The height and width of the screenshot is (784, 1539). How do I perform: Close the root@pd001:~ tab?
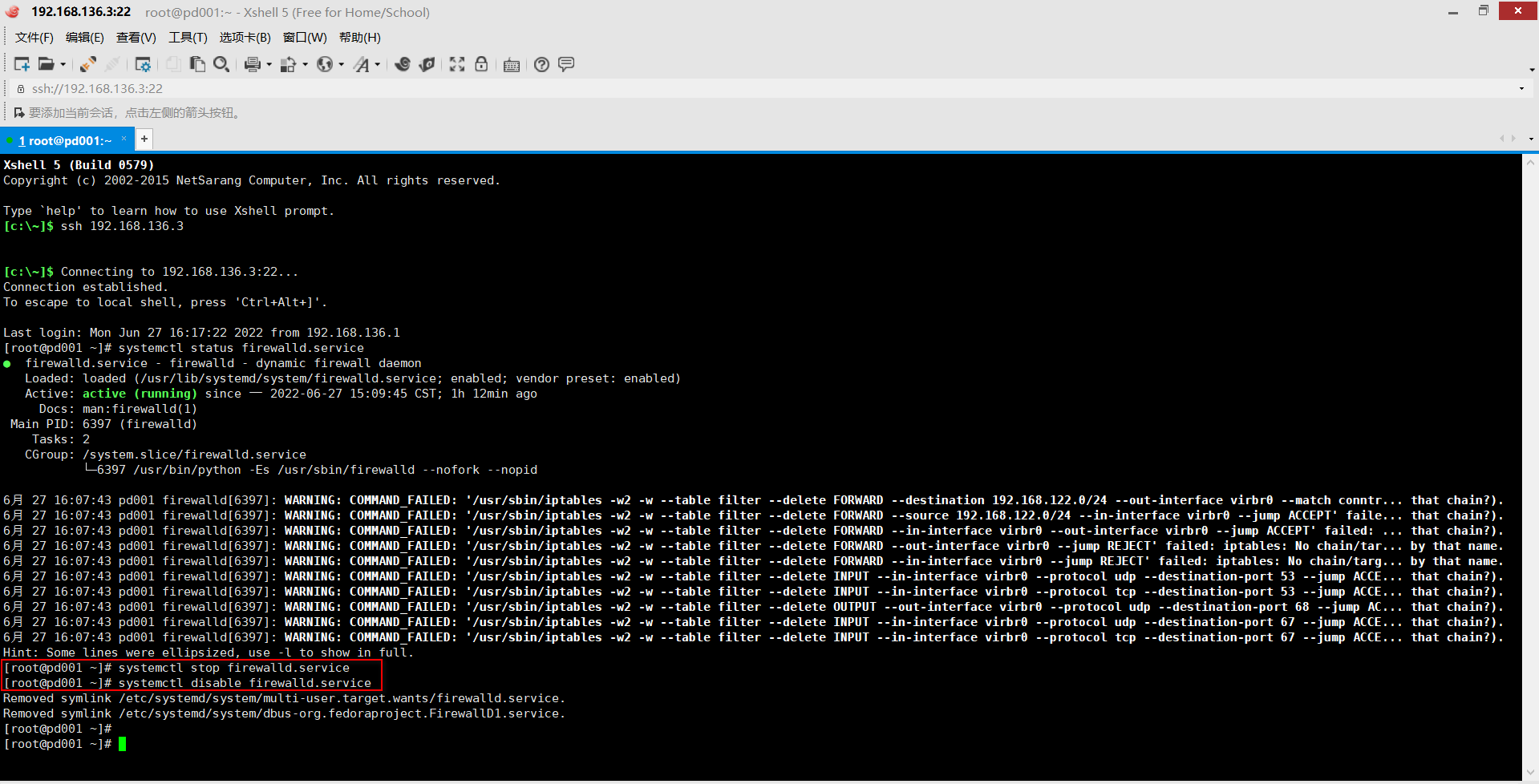(x=124, y=139)
